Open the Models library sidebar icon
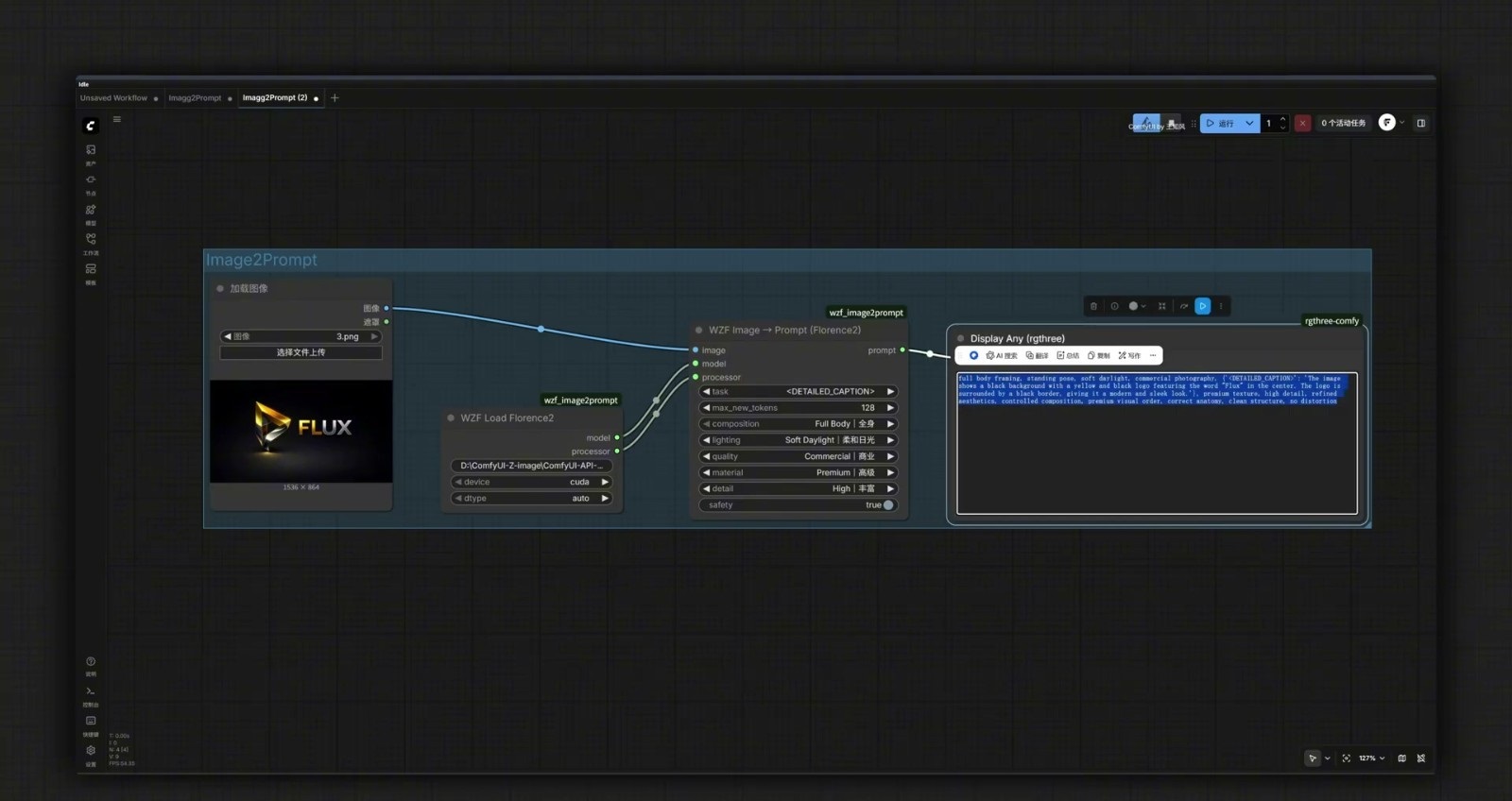This screenshot has width=1512, height=801. click(91, 210)
